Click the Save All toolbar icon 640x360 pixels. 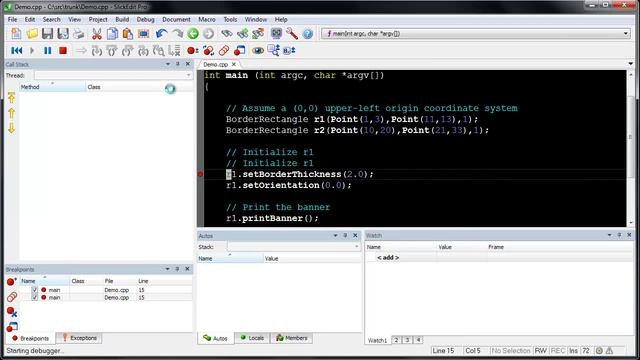click(63, 33)
